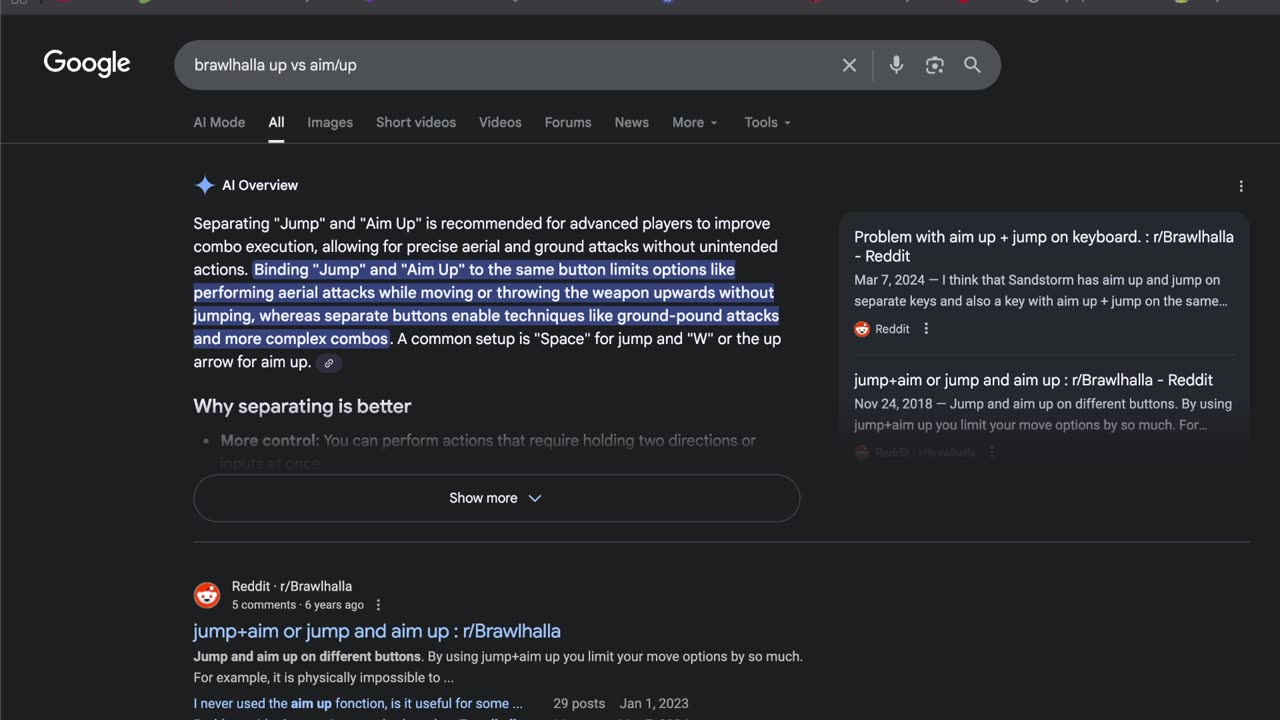Open search by image camera icon

[x=934, y=65]
